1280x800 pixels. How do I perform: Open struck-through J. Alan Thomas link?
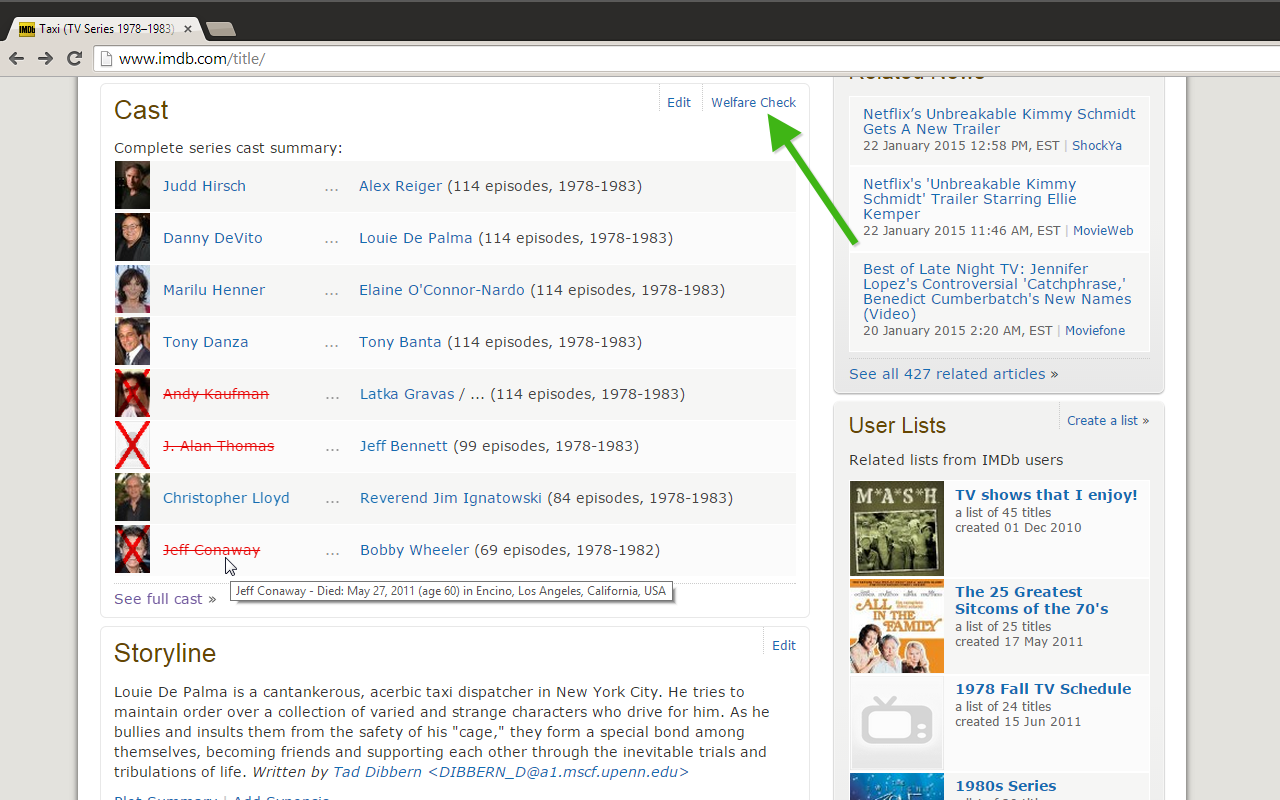219,446
